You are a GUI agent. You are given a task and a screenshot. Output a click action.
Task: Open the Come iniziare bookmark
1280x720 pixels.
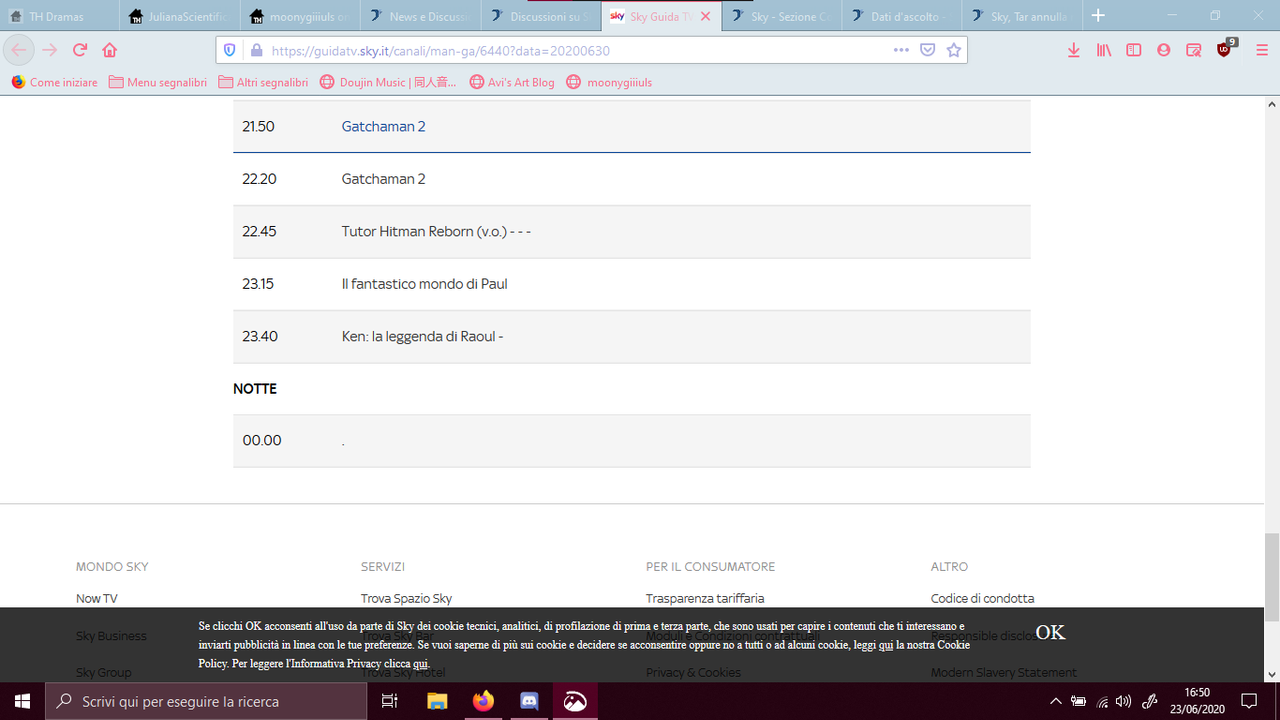point(54,82)
